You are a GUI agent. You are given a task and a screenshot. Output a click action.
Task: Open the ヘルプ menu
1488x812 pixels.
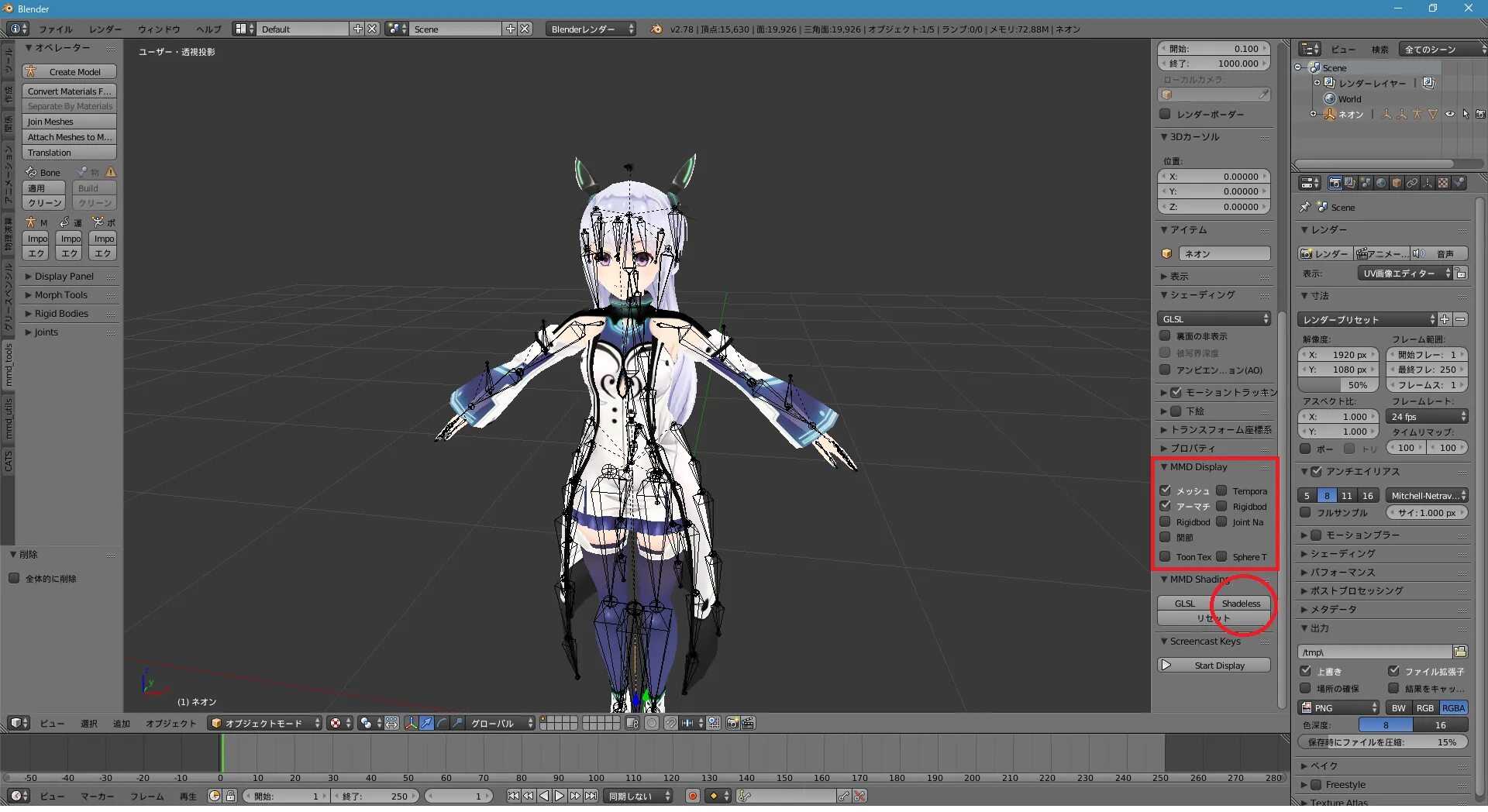click(x=208, y=29)
